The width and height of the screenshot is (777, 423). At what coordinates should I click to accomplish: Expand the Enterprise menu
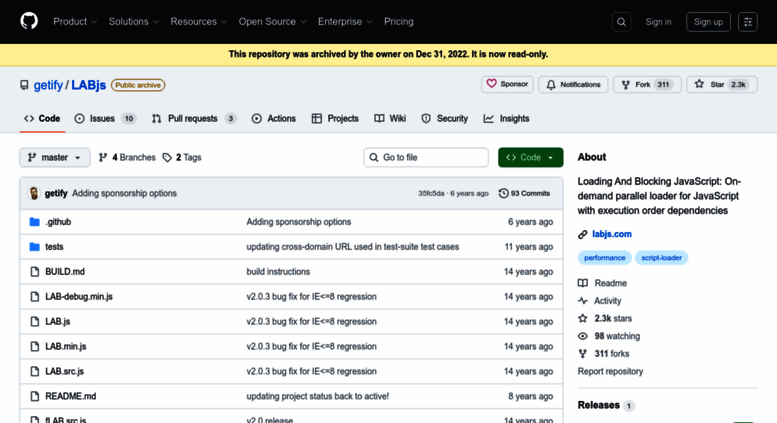[x=345, y=21]
